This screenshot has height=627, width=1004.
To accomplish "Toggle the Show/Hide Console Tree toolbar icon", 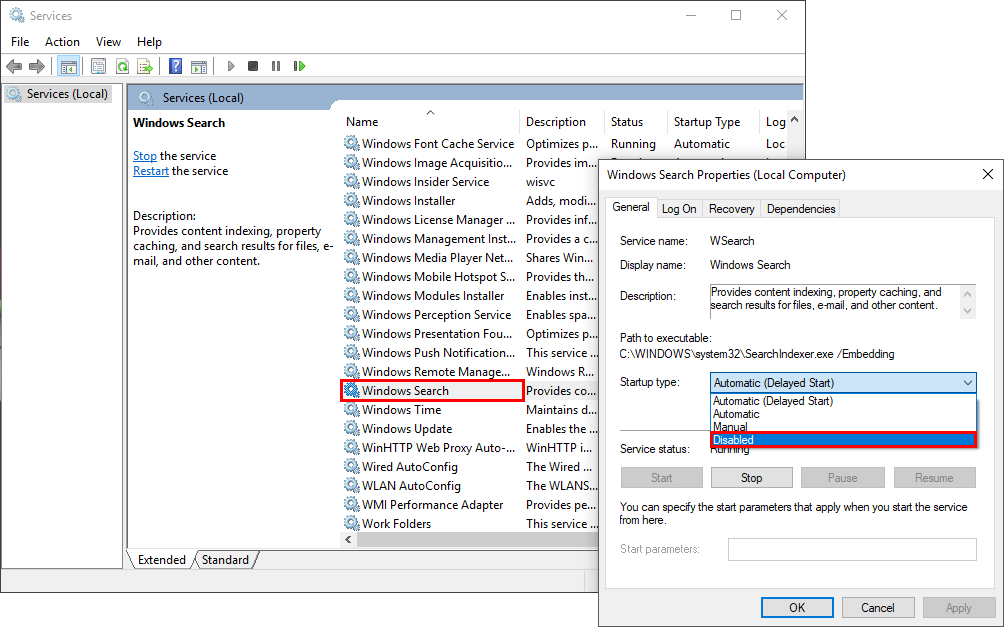I will point(69,66).
